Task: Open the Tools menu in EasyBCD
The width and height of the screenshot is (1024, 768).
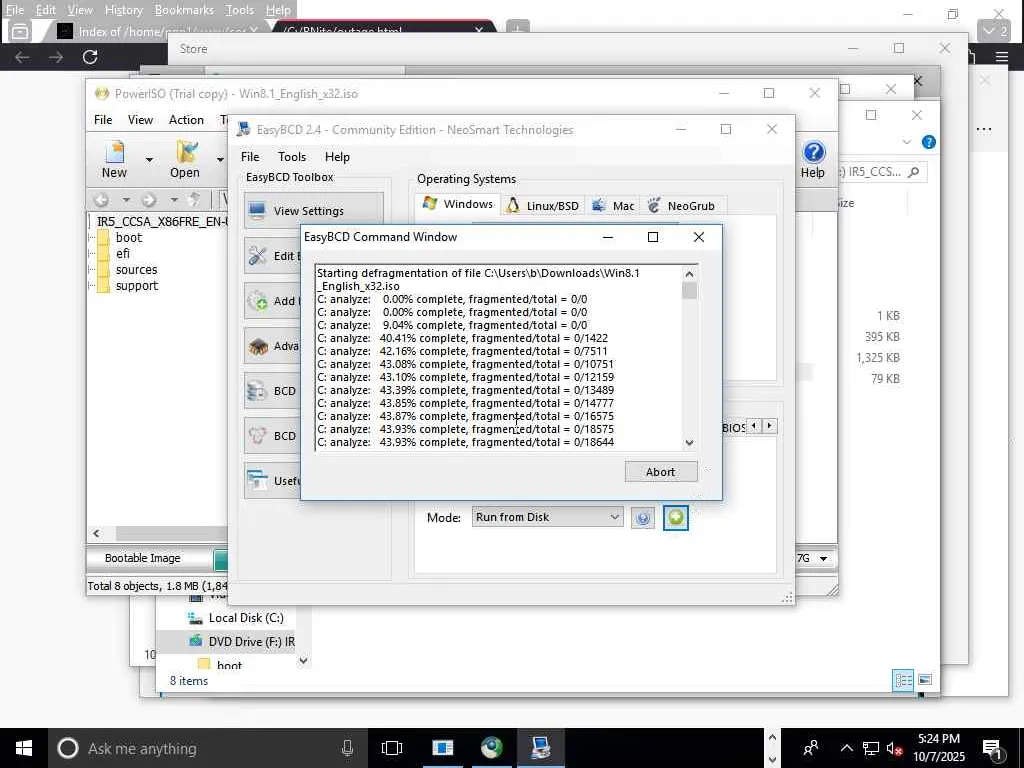Action: 292,157
